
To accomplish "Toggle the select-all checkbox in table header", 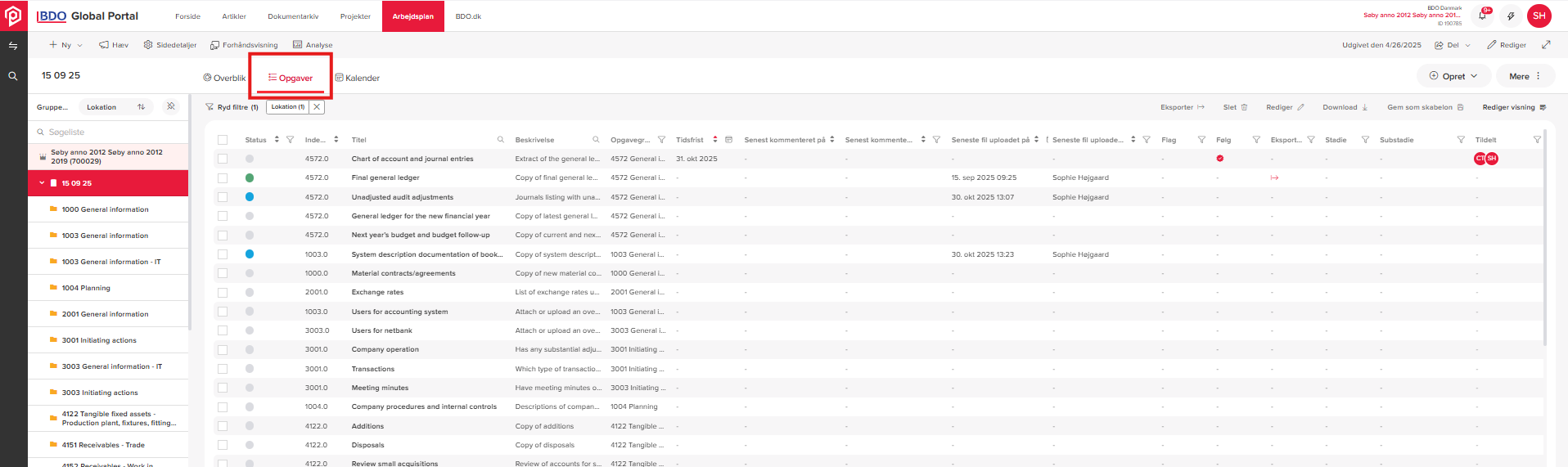I will click(x=223, y=140).
